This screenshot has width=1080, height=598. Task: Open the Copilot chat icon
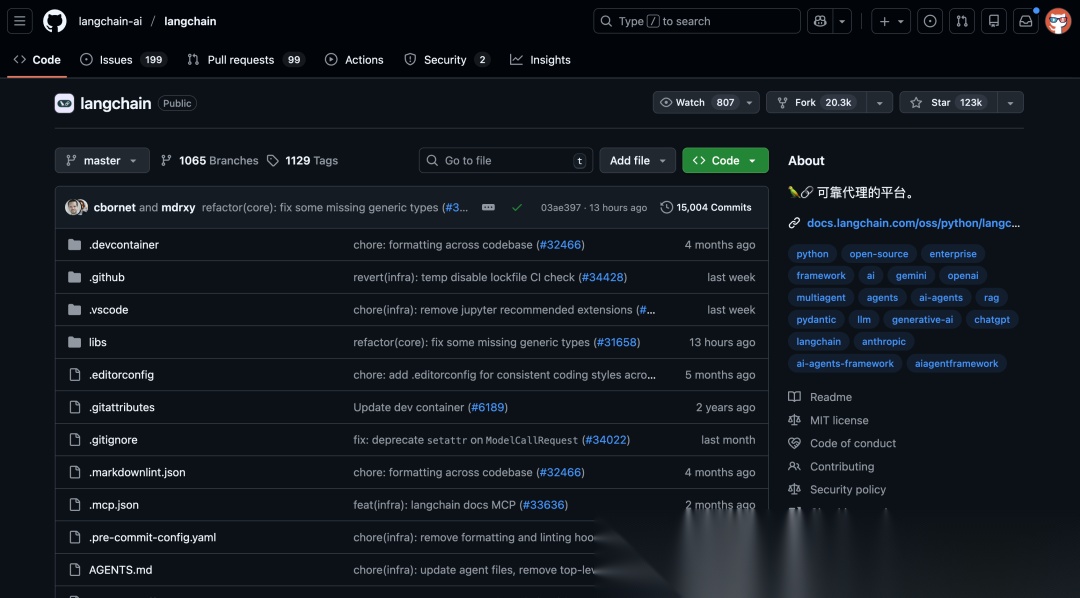820,21
